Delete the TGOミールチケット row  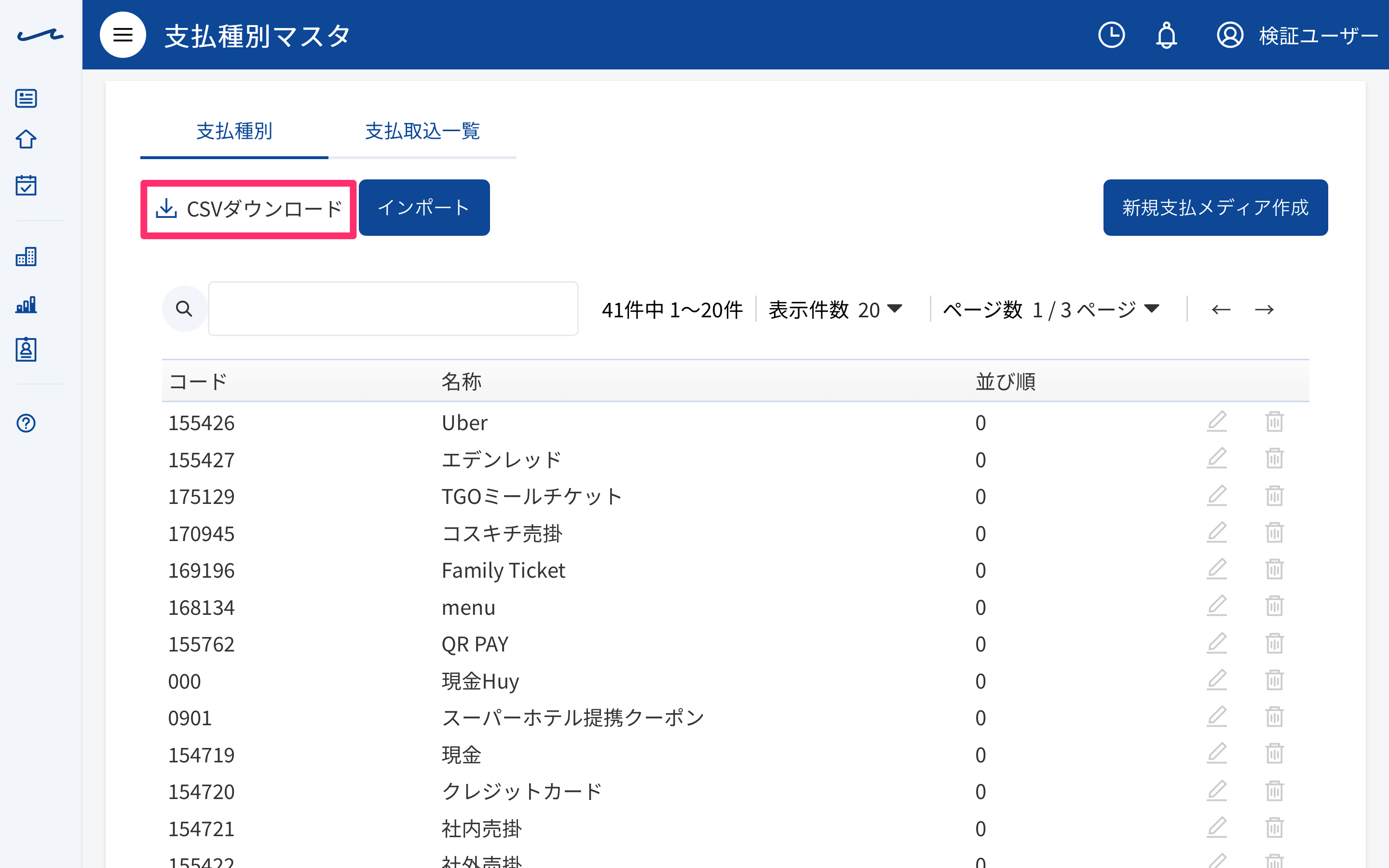click(1274, 496)
